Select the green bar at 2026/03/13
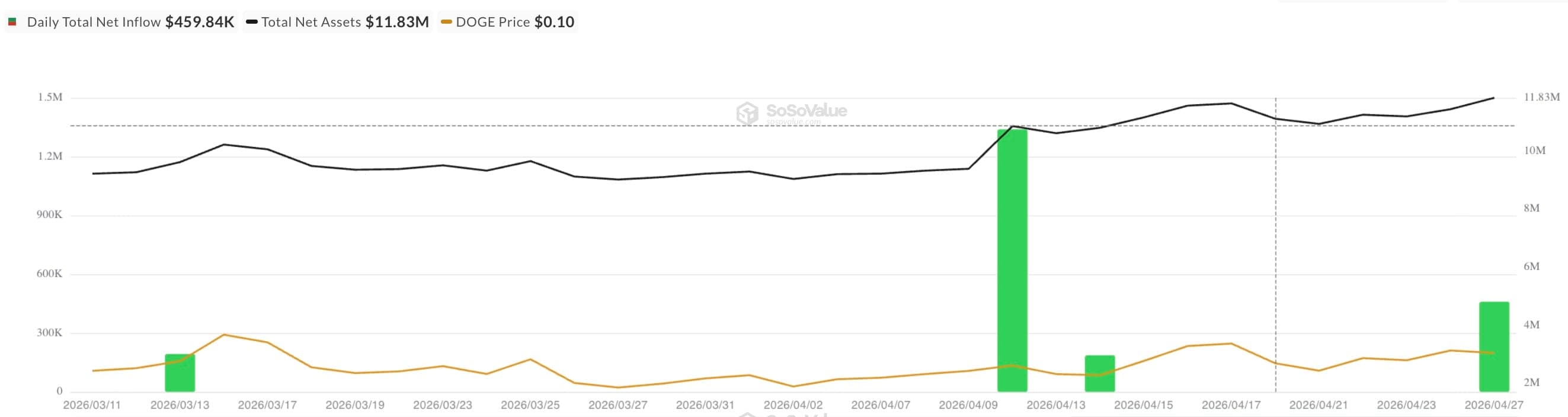 click(x=180, y=373)
